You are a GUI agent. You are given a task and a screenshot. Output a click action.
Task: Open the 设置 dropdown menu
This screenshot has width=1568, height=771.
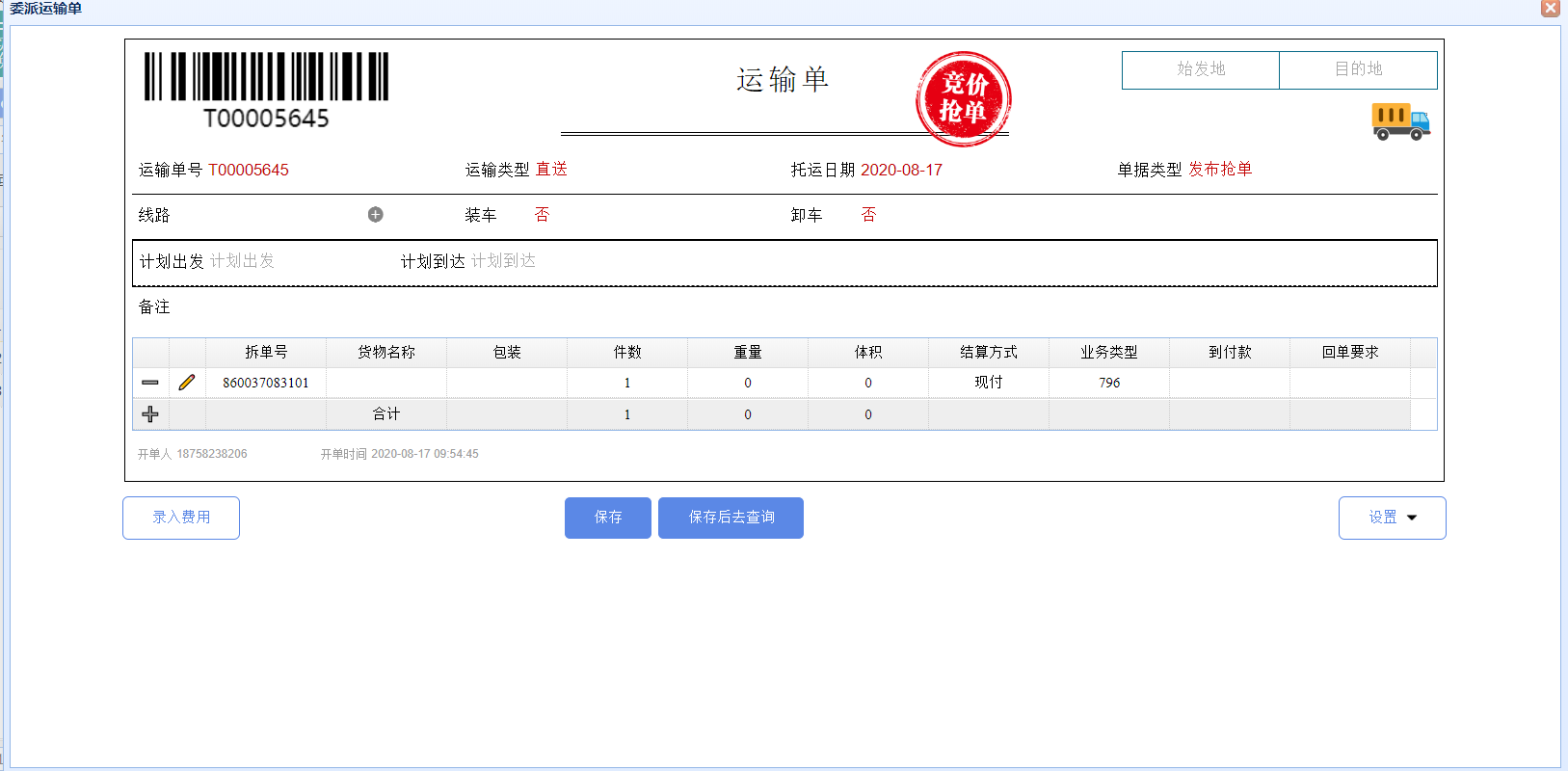(x=1393, y=518)
